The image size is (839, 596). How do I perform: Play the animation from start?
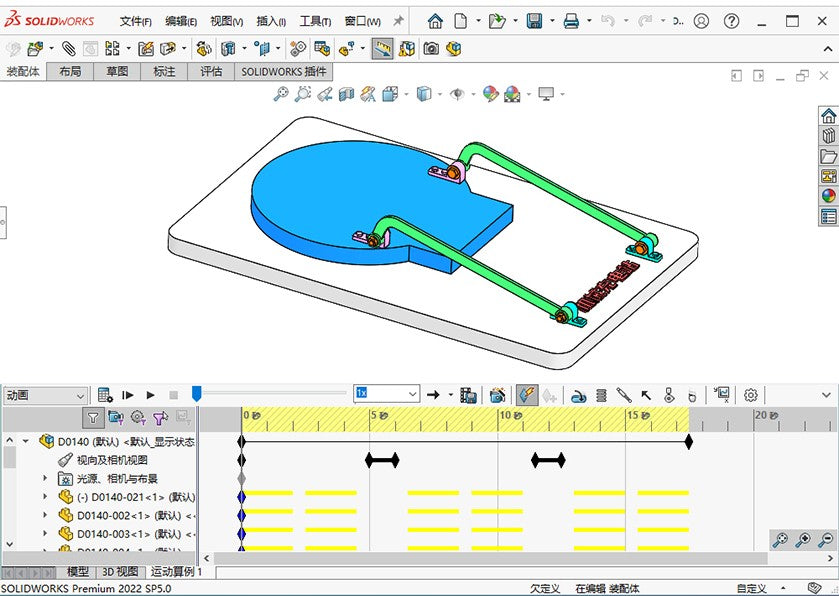click(x=128, y=395)
